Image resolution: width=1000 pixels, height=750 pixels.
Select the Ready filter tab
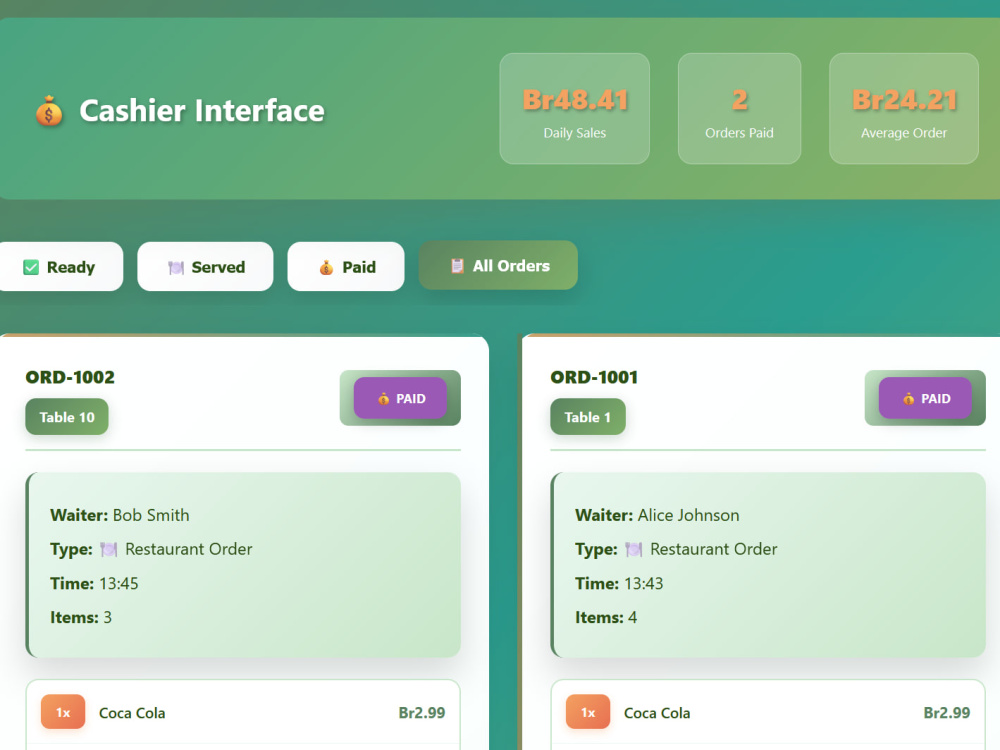pos(59,267)
